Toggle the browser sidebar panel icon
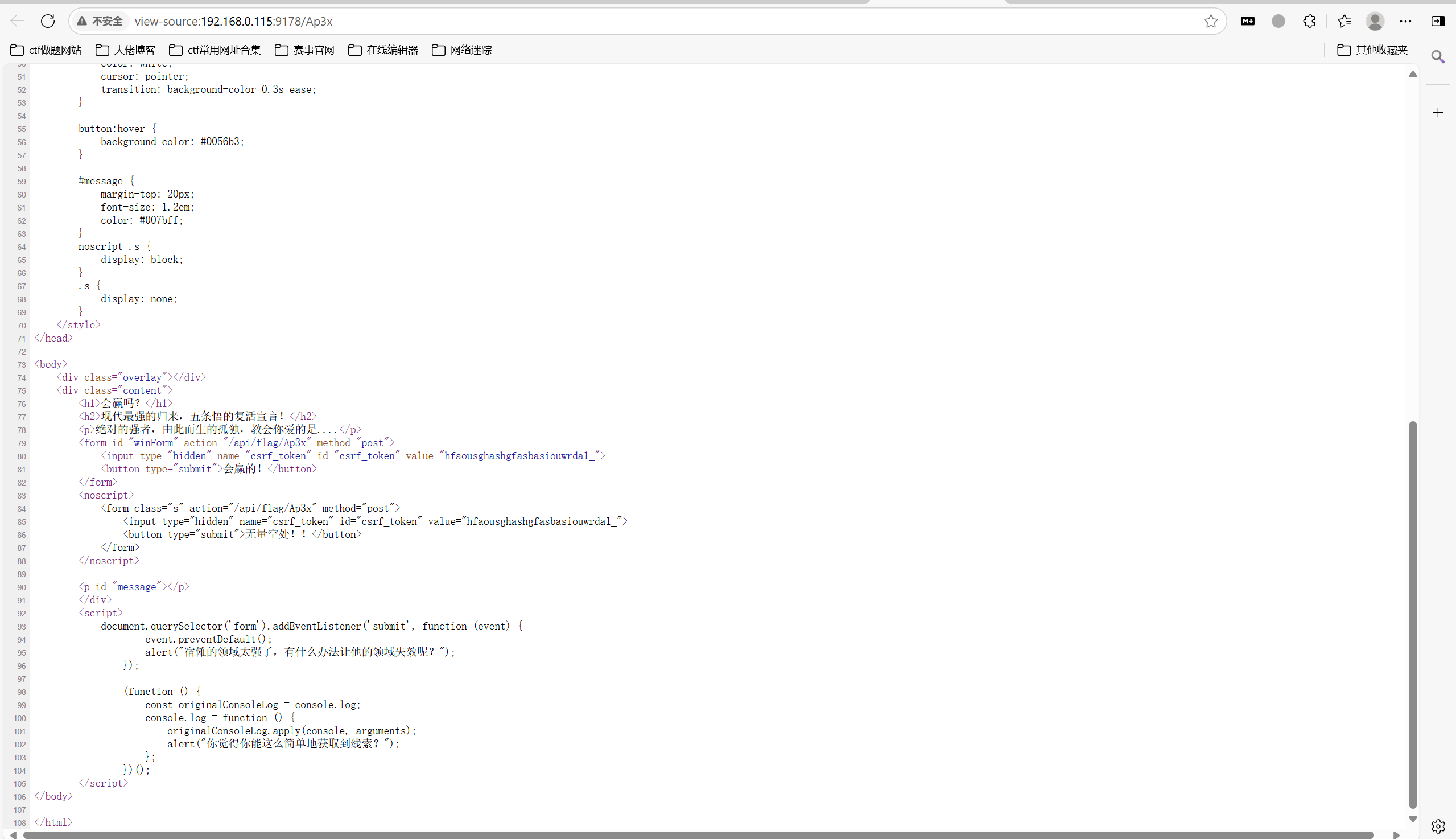1456x839 pixels. point(1438,21)
